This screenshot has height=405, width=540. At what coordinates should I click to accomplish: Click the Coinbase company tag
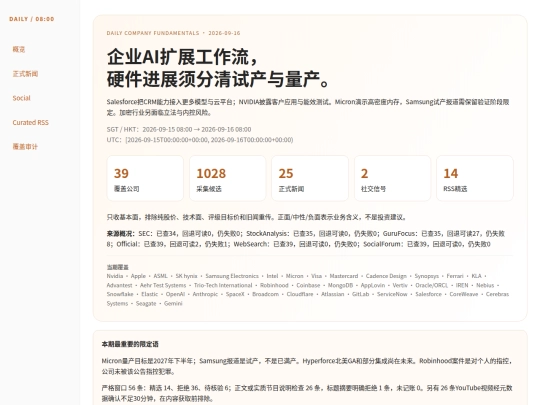pos(308,285)
